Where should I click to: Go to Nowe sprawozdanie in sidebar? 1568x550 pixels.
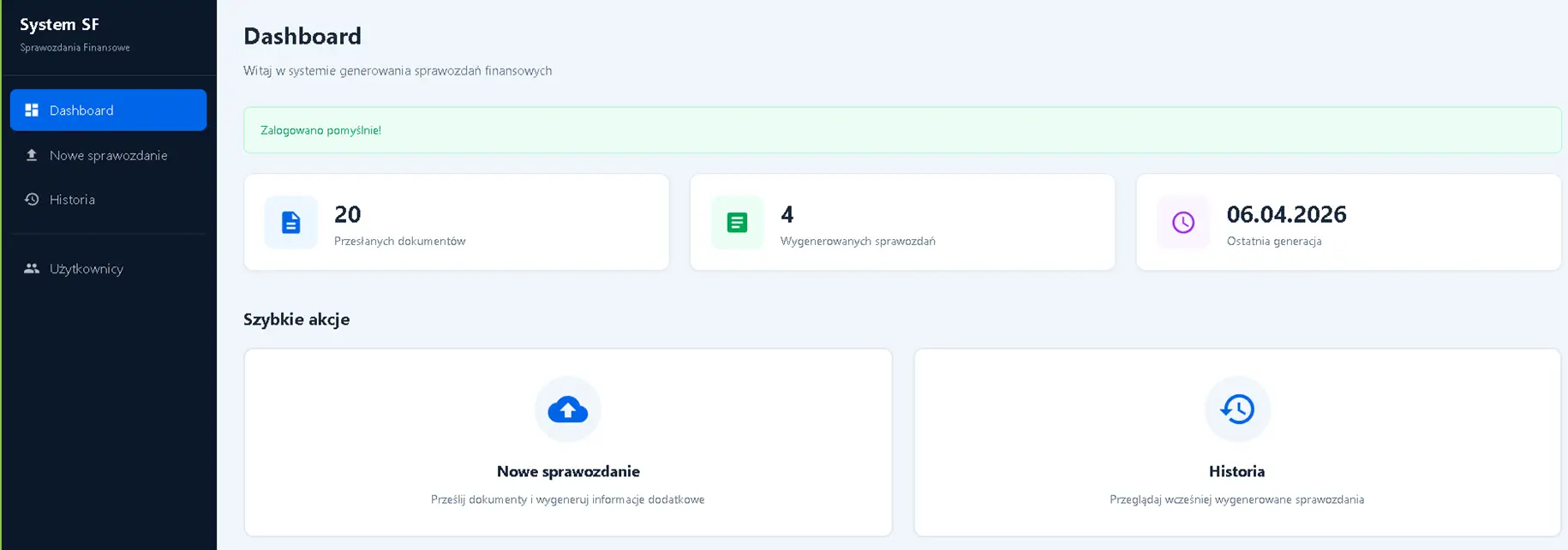pos(108,155)
